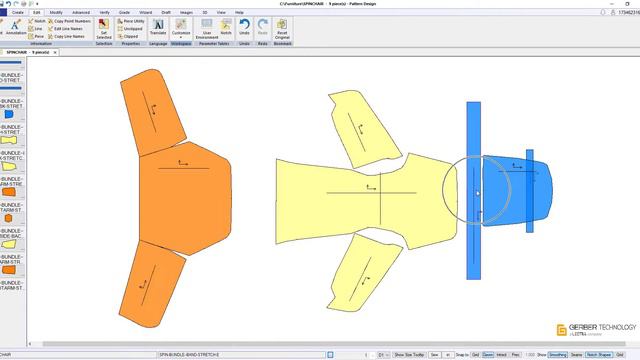The image size is (640, 360).
Task: Toggle Show Smoothing in status bar
Action: point(558,355)
